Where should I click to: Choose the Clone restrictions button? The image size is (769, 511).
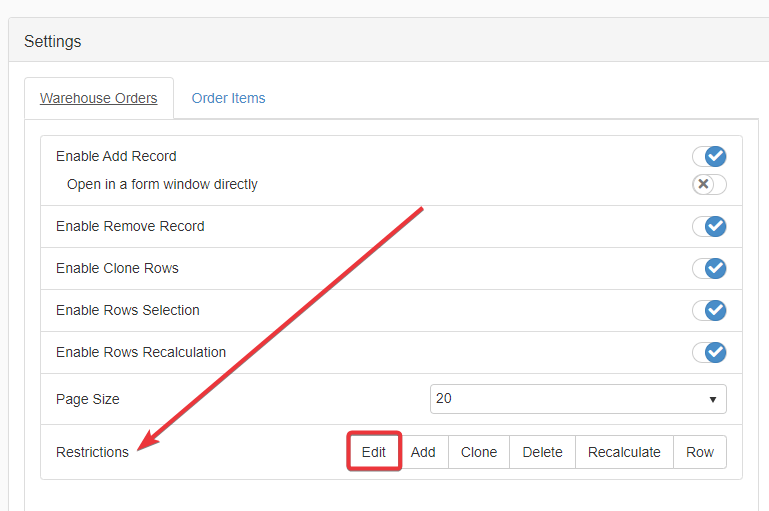point(479,452)
